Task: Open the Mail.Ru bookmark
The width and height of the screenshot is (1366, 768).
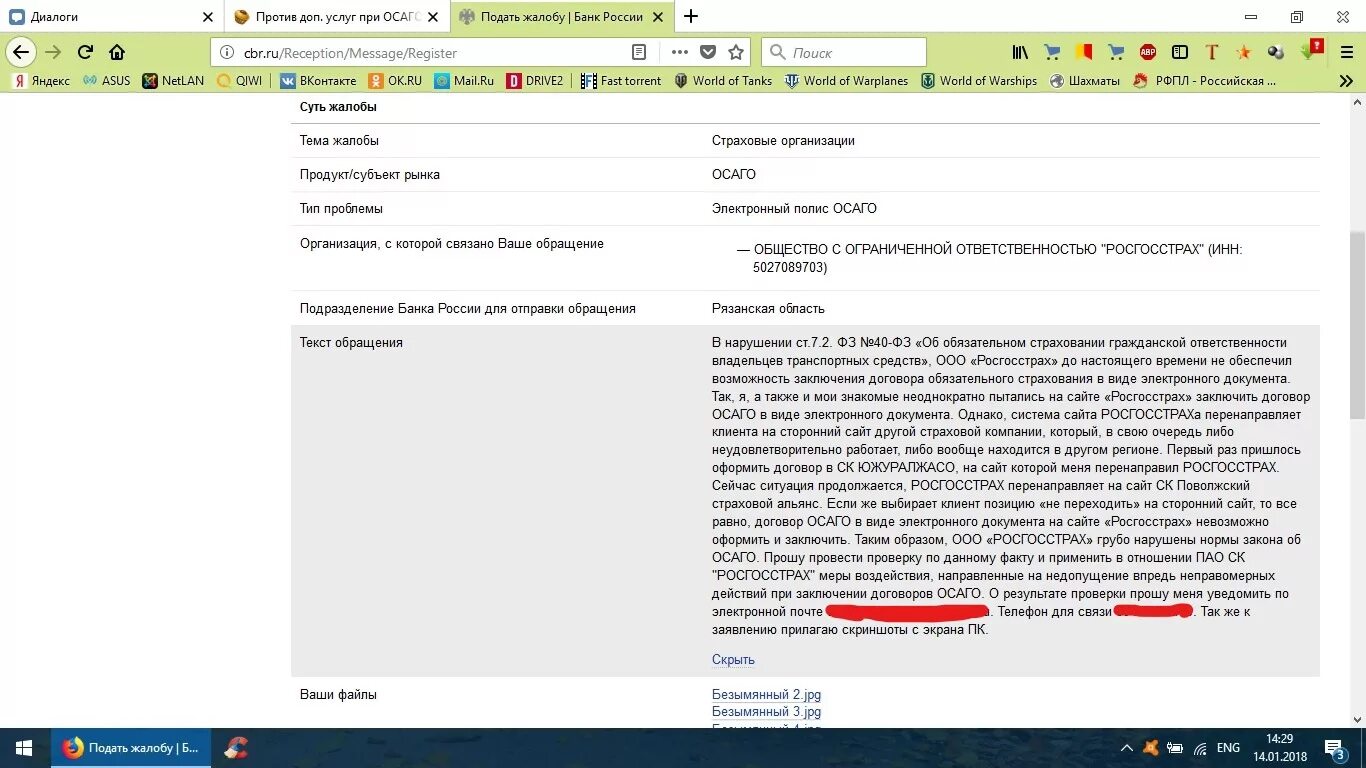Action: click(x=464, y=81)
